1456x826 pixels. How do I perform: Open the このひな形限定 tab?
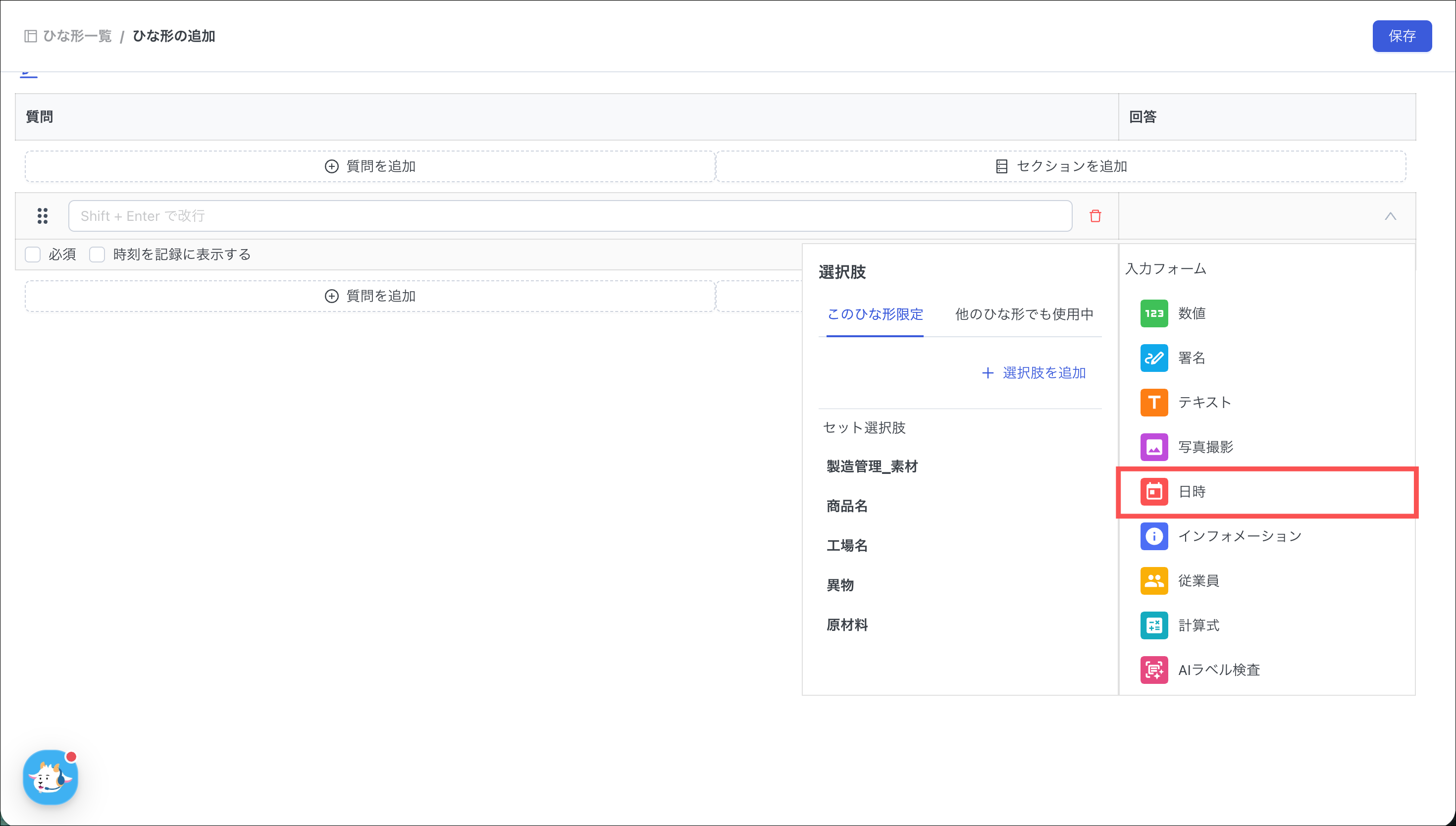[875, 314]
